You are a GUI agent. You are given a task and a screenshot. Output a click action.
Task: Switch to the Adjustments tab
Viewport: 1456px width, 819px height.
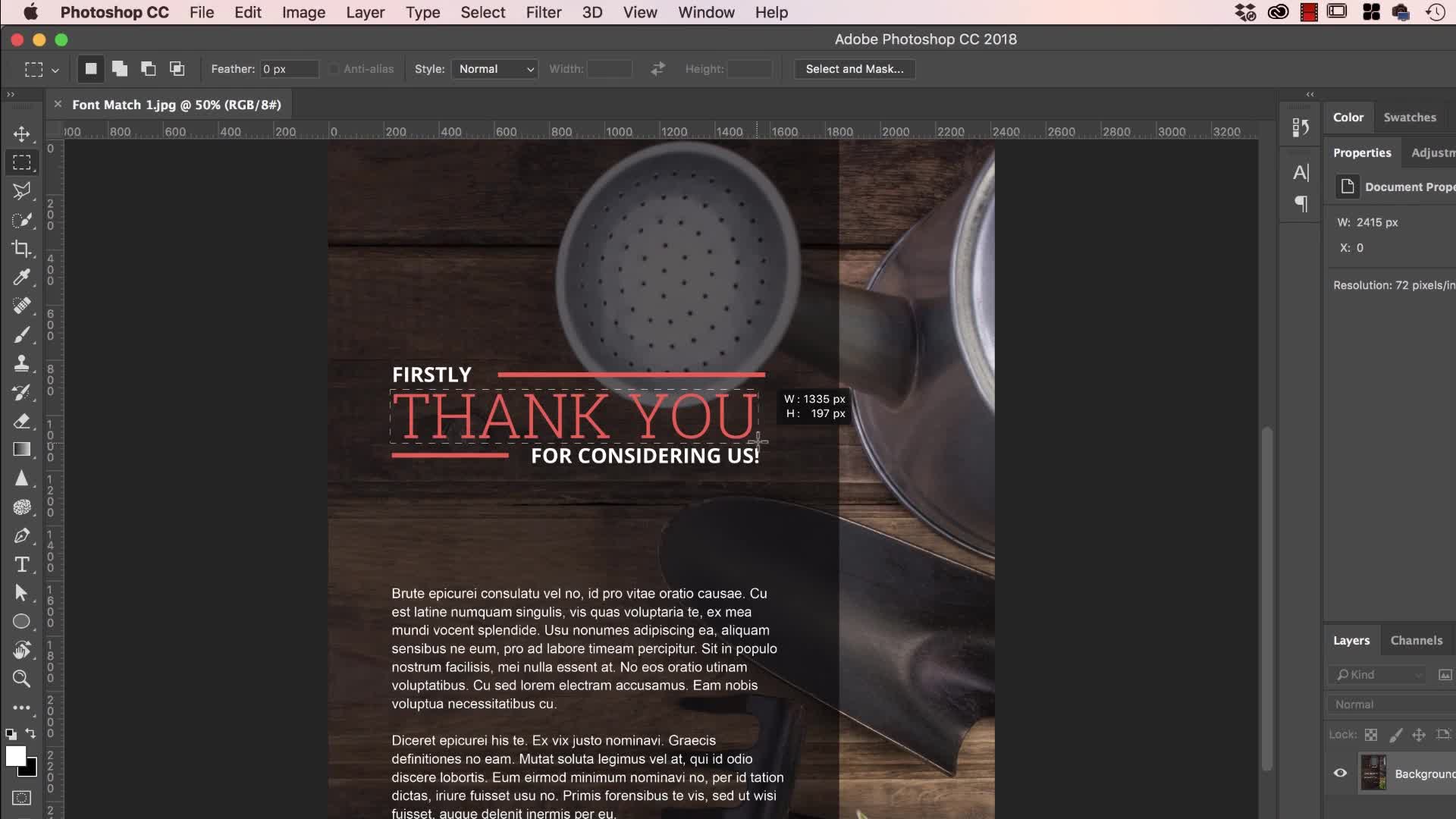pos(1433,152)
